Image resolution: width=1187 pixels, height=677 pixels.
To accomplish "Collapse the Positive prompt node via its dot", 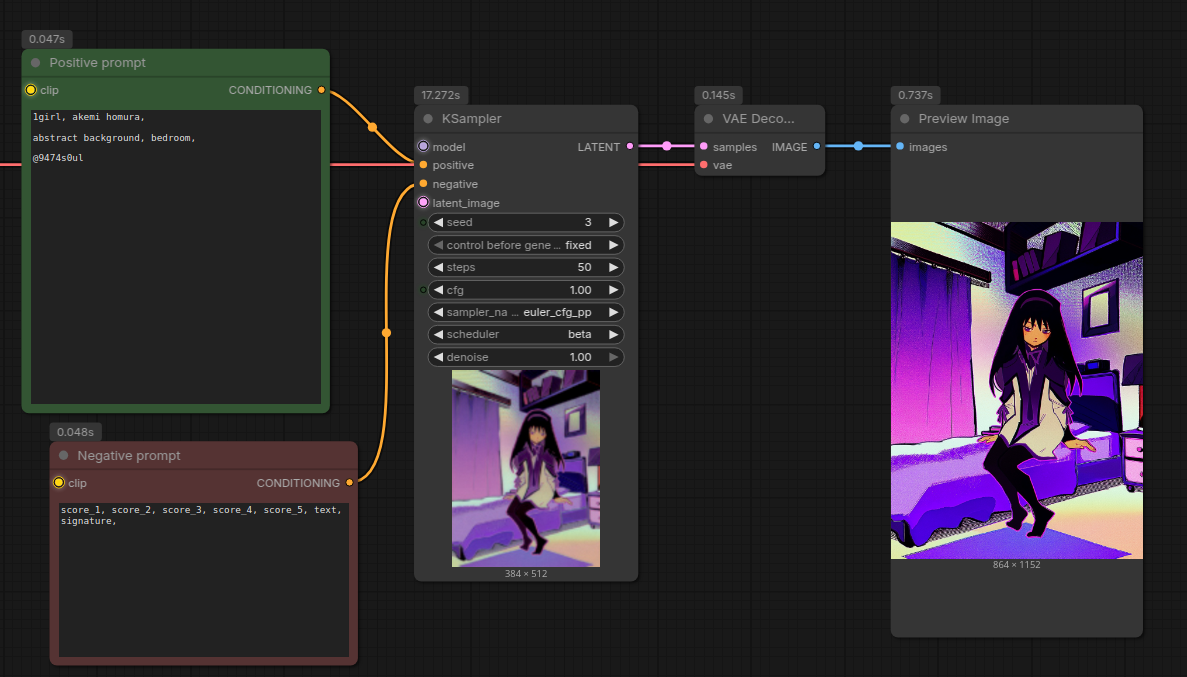I will (x=36, y=63).
